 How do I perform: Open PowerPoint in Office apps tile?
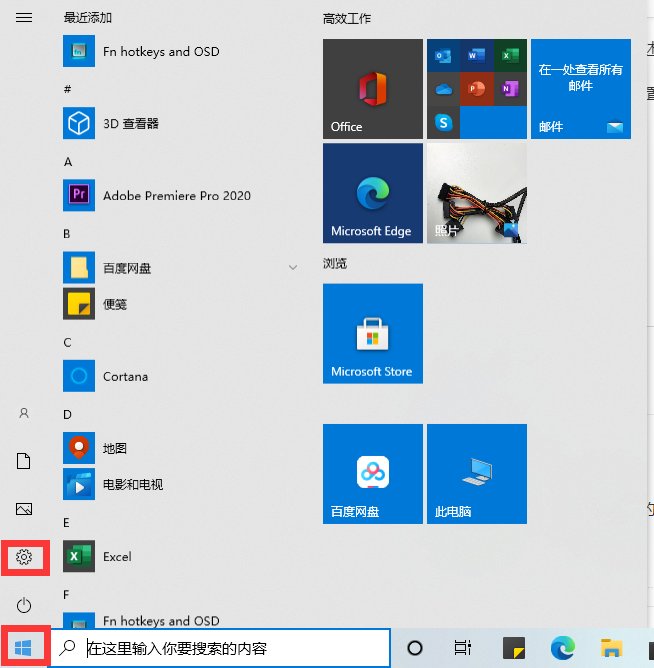click(x=477, y=89)
